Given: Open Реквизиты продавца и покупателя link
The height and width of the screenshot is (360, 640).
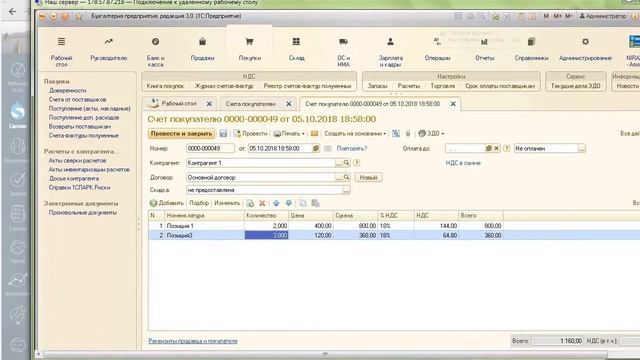Looking at the screenshot, I should click(193, 341).
